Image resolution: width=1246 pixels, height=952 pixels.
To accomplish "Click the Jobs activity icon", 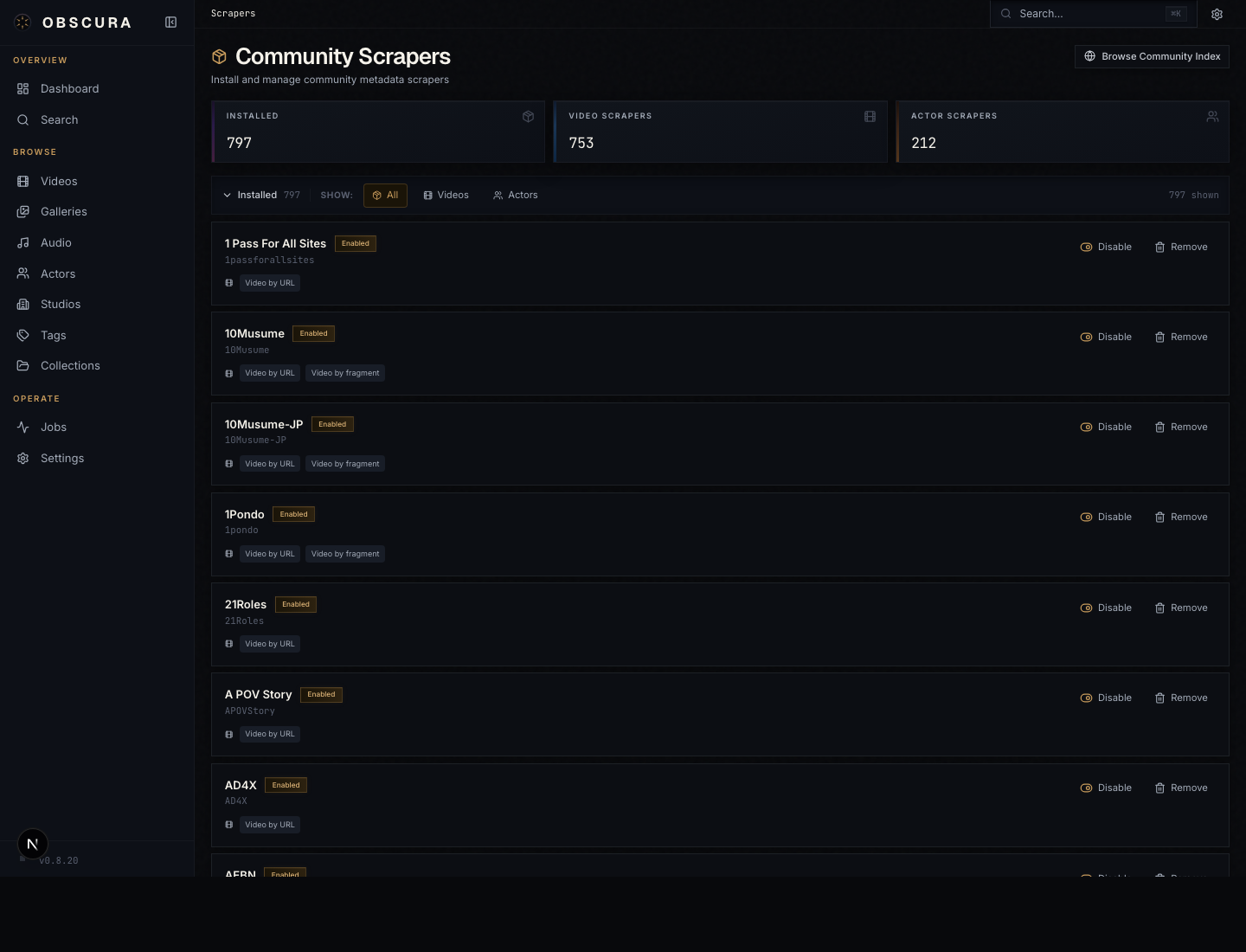I will click(23, 427).
